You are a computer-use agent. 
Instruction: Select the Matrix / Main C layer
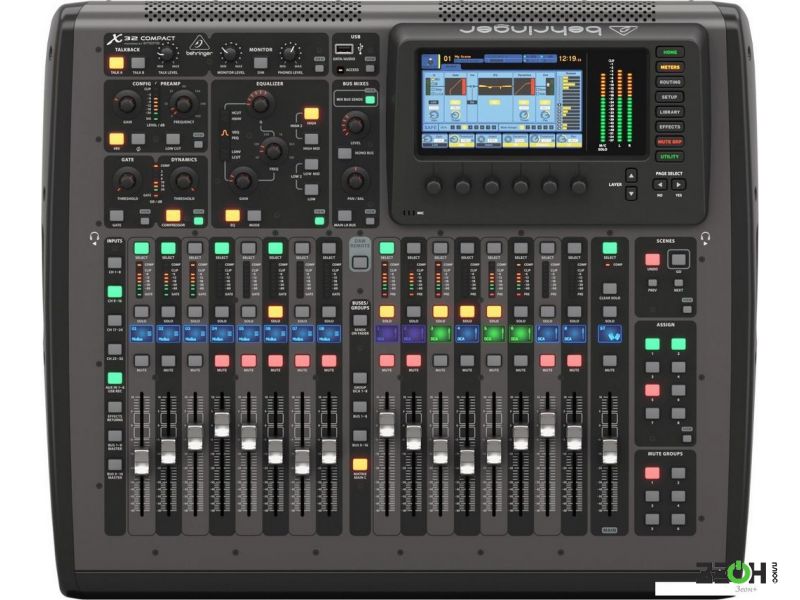[x=360, y=464]
